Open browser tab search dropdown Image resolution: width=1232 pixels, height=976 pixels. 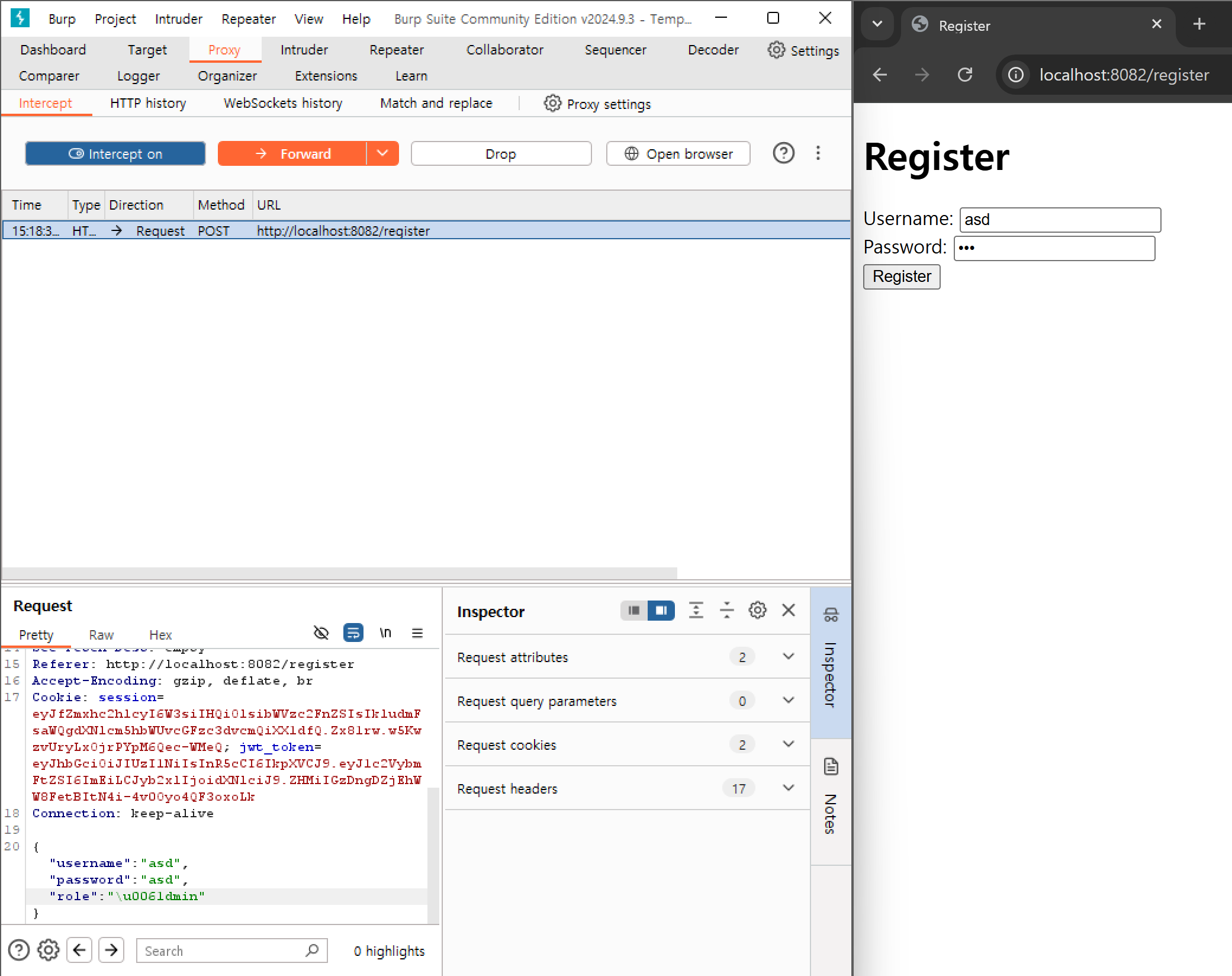pos(877,24)
